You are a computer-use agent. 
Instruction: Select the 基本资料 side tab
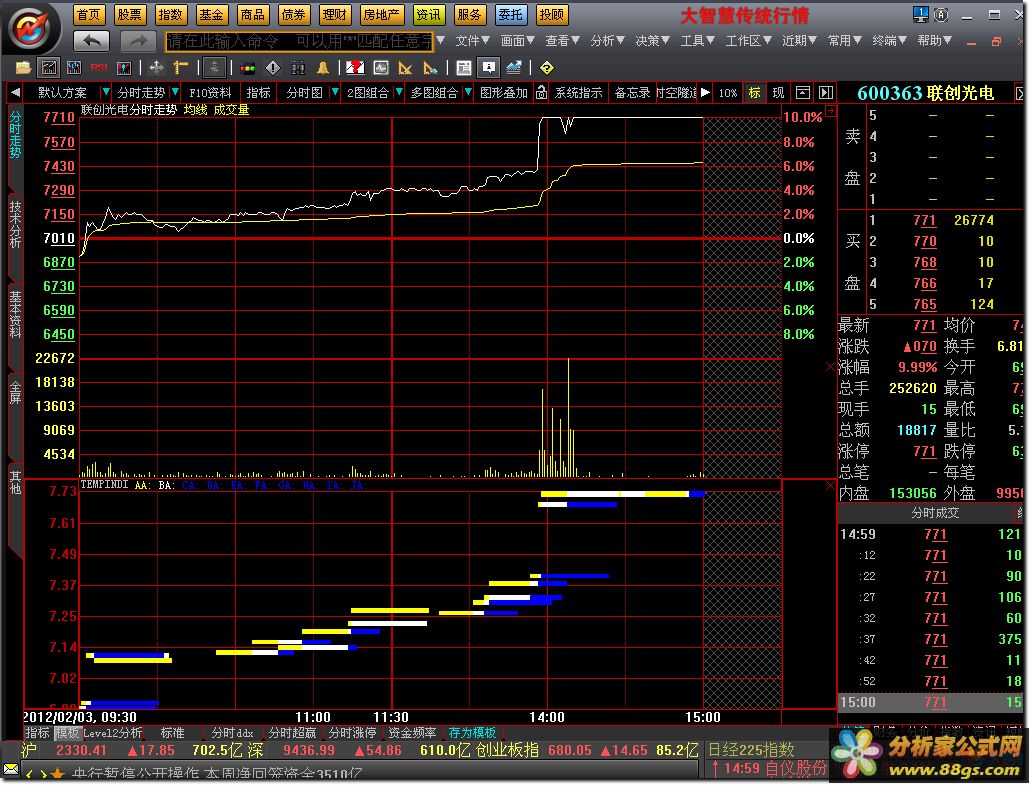point(14,315)
